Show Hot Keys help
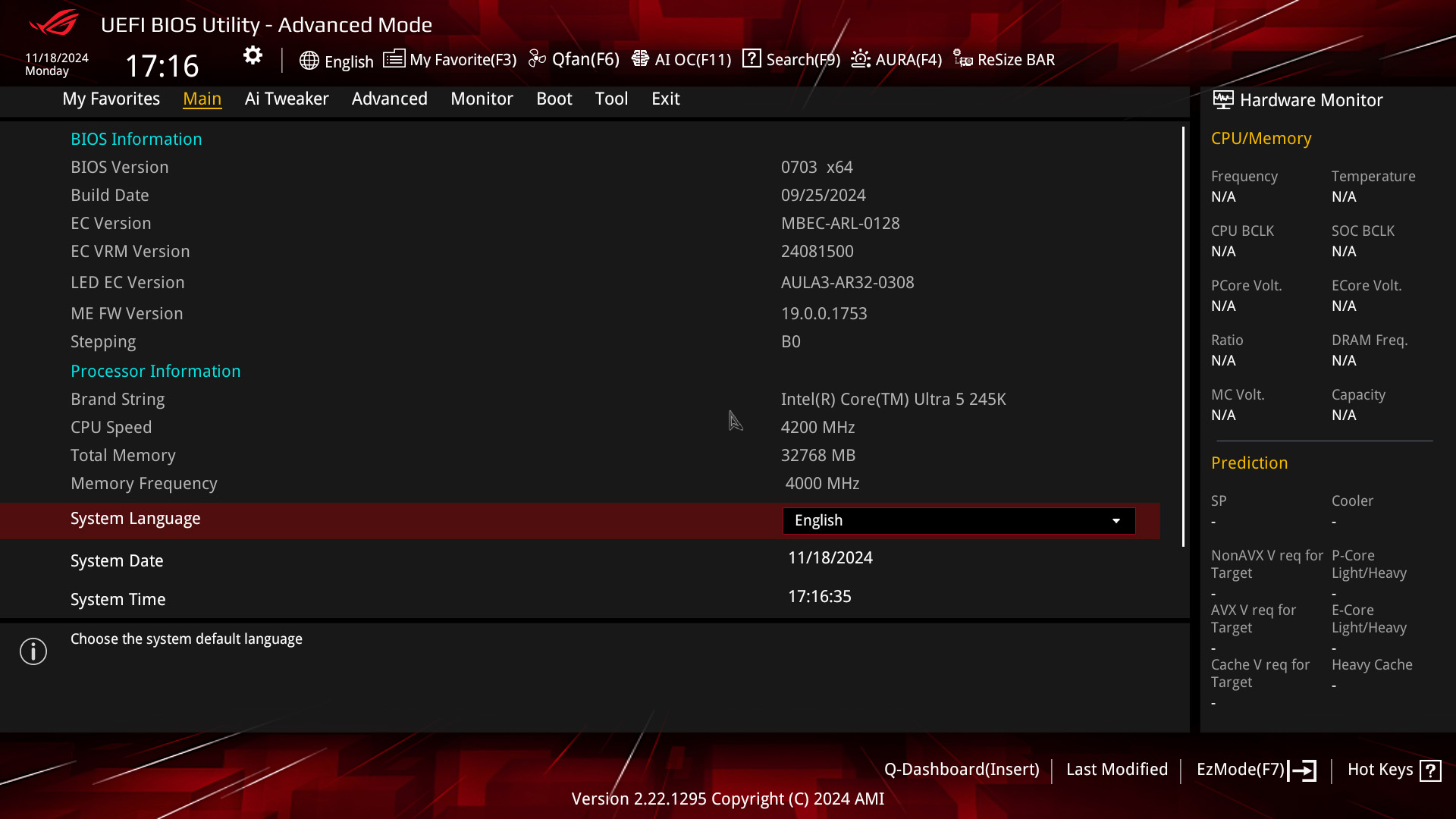1456x819 pixels. 1395,770
